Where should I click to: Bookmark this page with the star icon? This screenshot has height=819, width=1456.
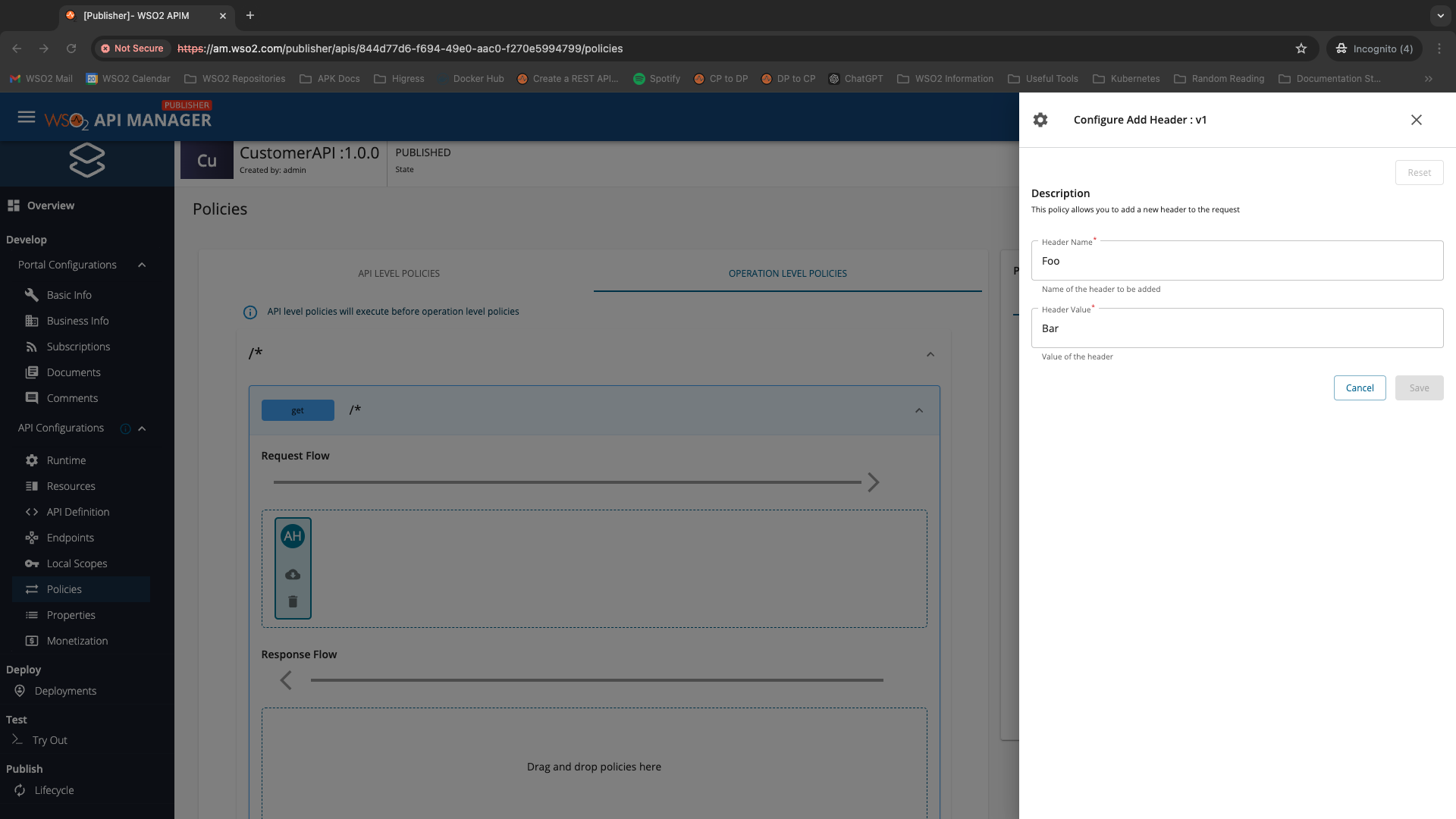coord(1301,49)
